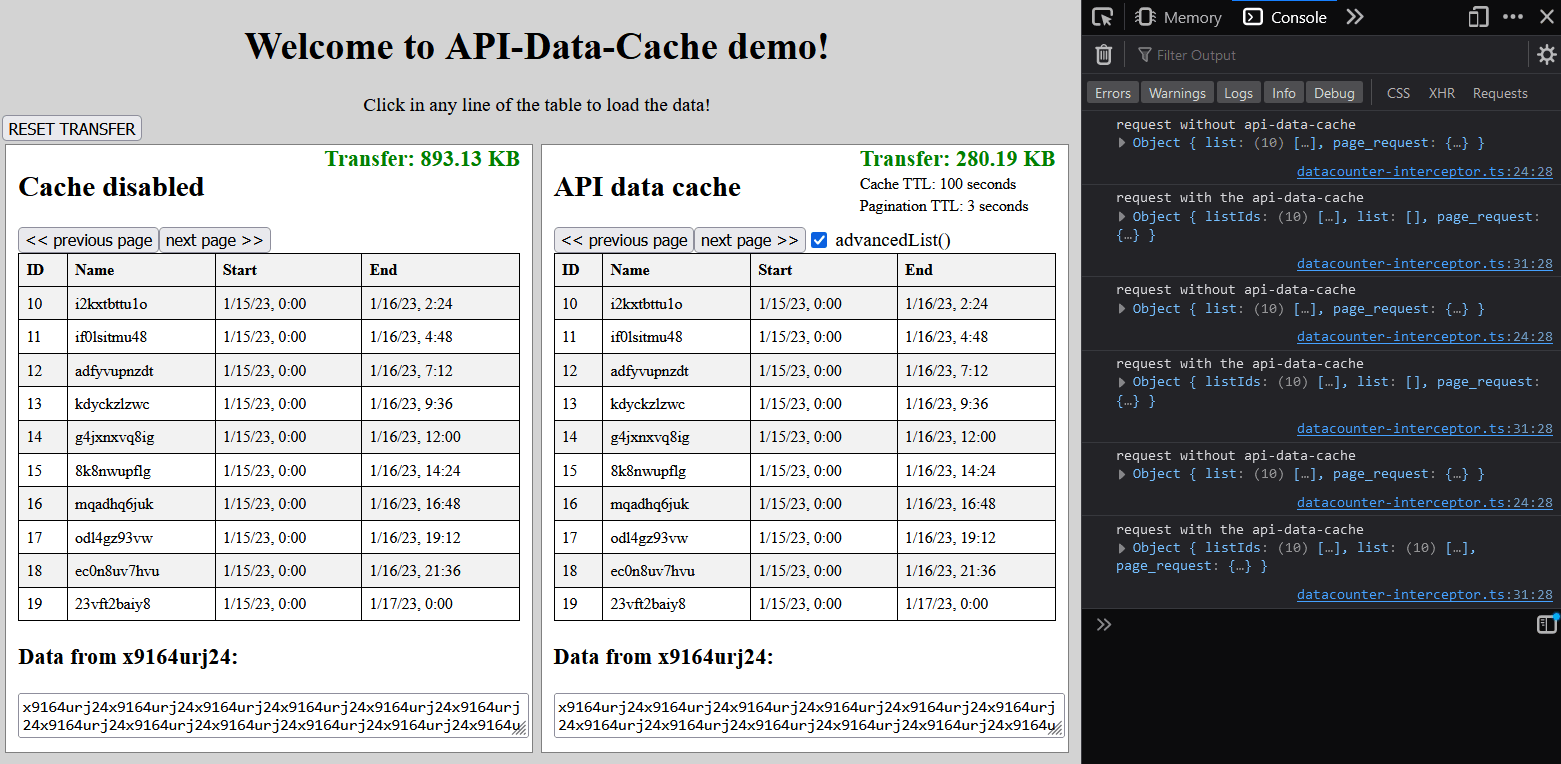Viewport: 1561px width, 764px height.
Task: Toggle the Errors filter
Action: 1113,93
